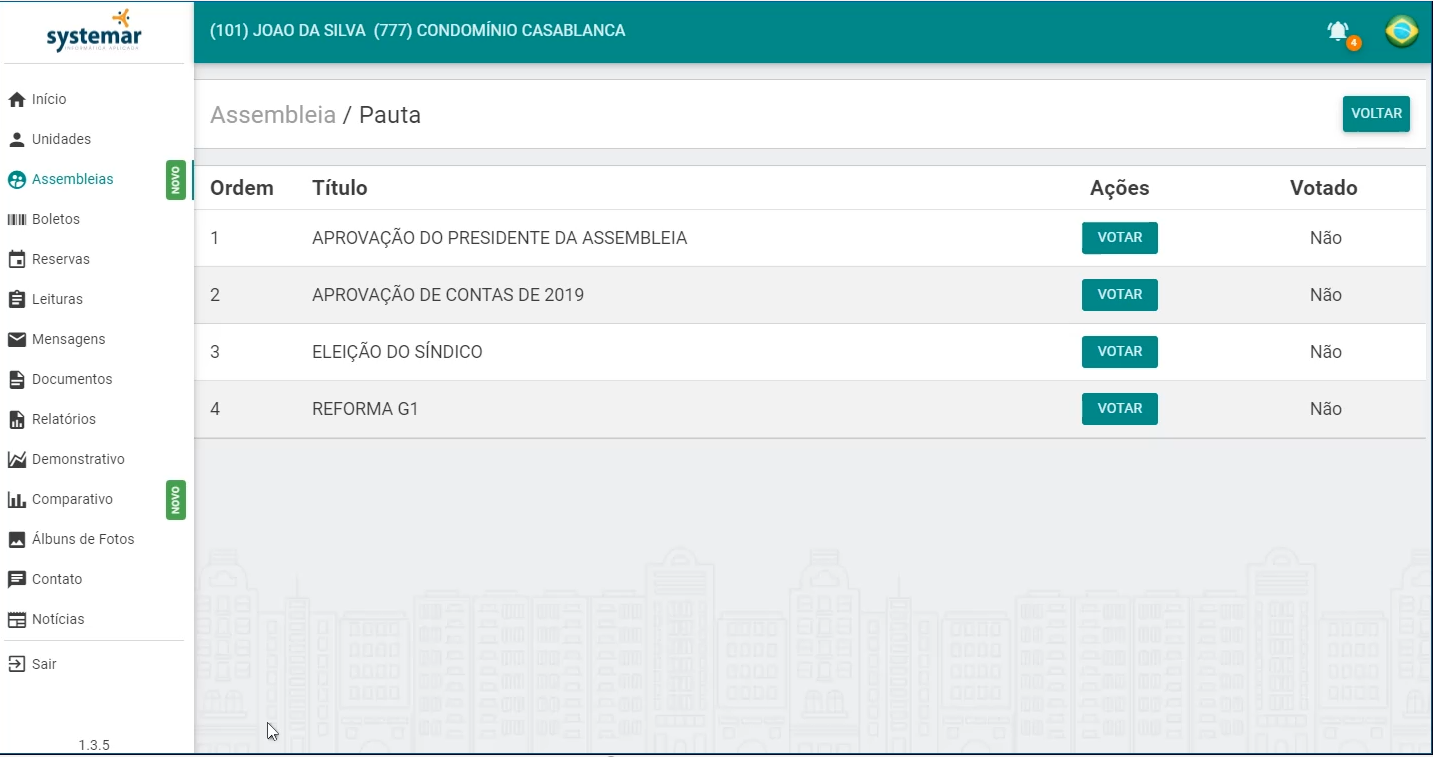Image resolution: width=1433 pixels, height=757 pixels.
Task: Select Comparativo in the sidebar
Action: coord(72,499)
